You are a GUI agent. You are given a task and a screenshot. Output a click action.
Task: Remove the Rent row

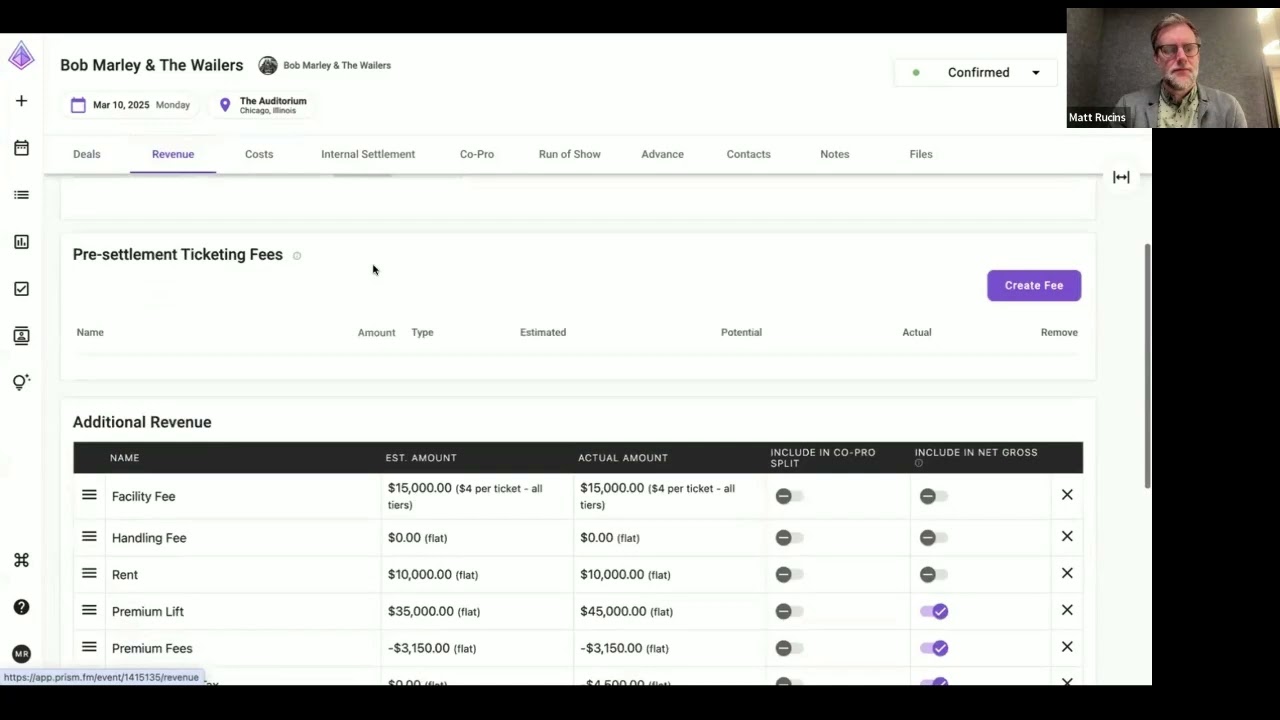point(1067,573)
